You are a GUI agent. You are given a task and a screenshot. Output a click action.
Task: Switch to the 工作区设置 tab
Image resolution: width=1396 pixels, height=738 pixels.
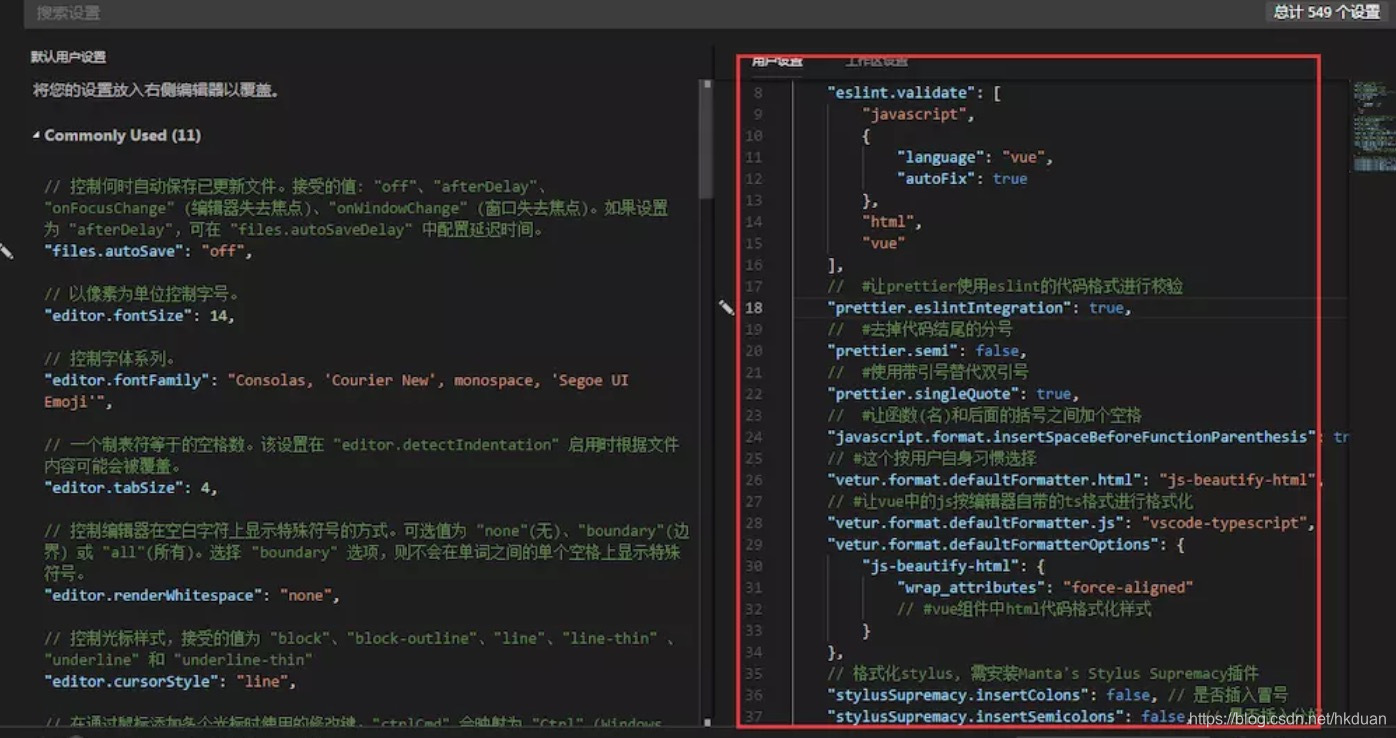(876, 61)
